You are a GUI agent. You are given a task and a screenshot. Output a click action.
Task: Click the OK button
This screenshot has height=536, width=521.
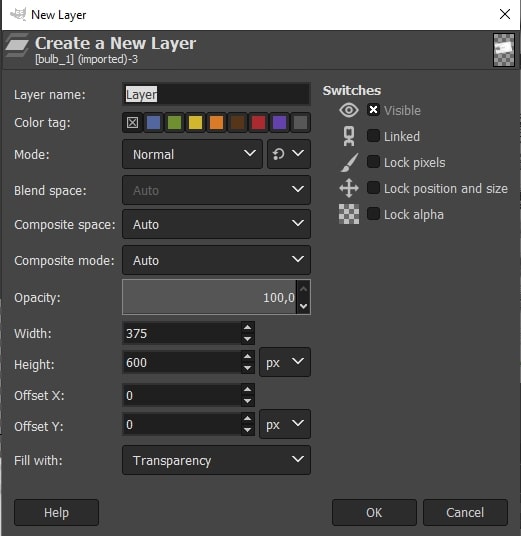tap(374, 512)
